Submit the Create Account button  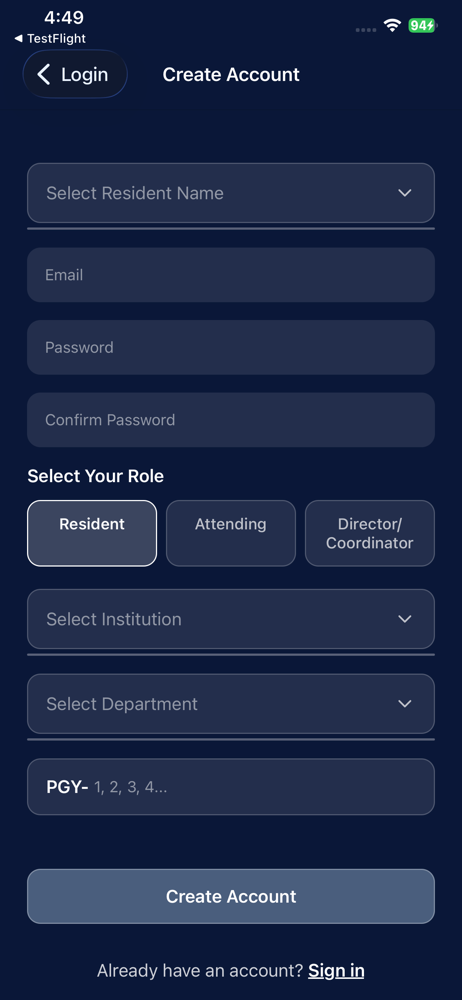pyautogui.click(x=231, y=896)
